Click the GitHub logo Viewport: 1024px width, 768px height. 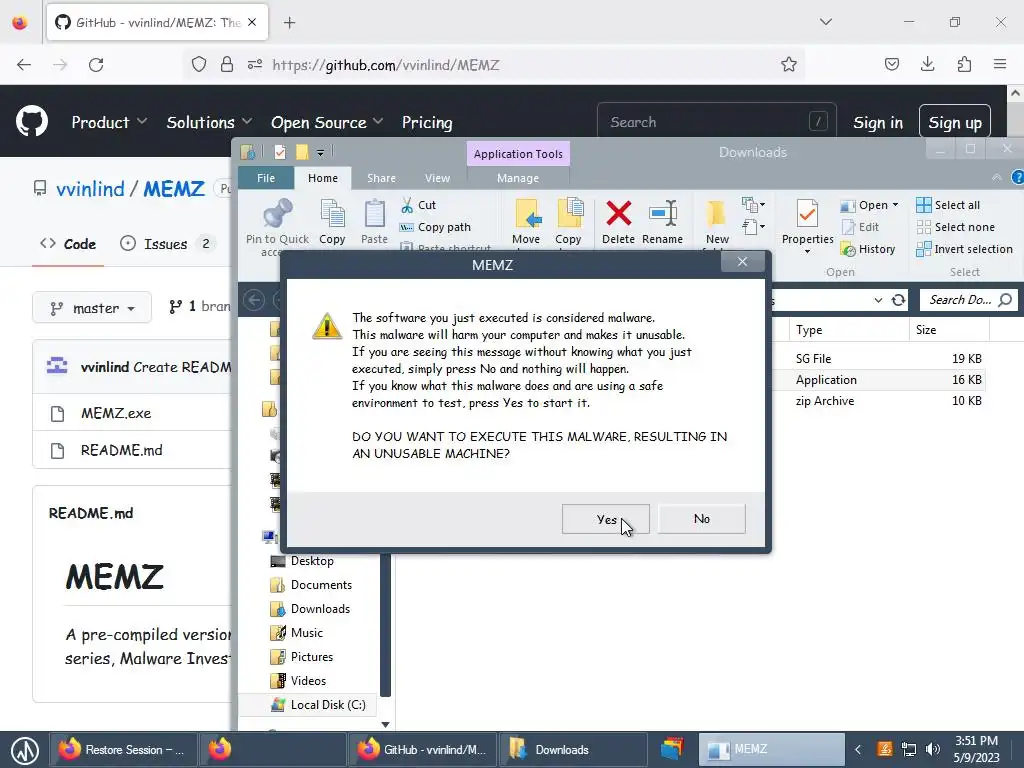pyautogui.click(x=32, y=122)
